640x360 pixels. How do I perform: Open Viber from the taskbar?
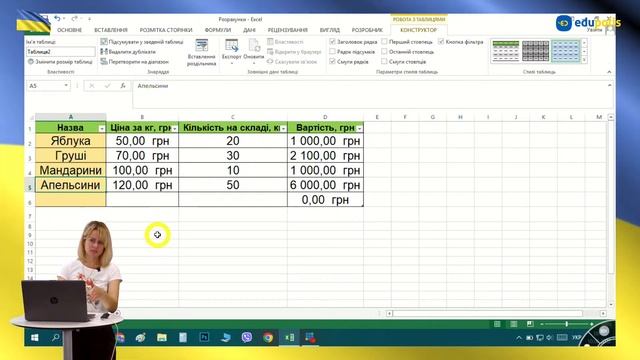pyautogui.click(x=247, y=338)
